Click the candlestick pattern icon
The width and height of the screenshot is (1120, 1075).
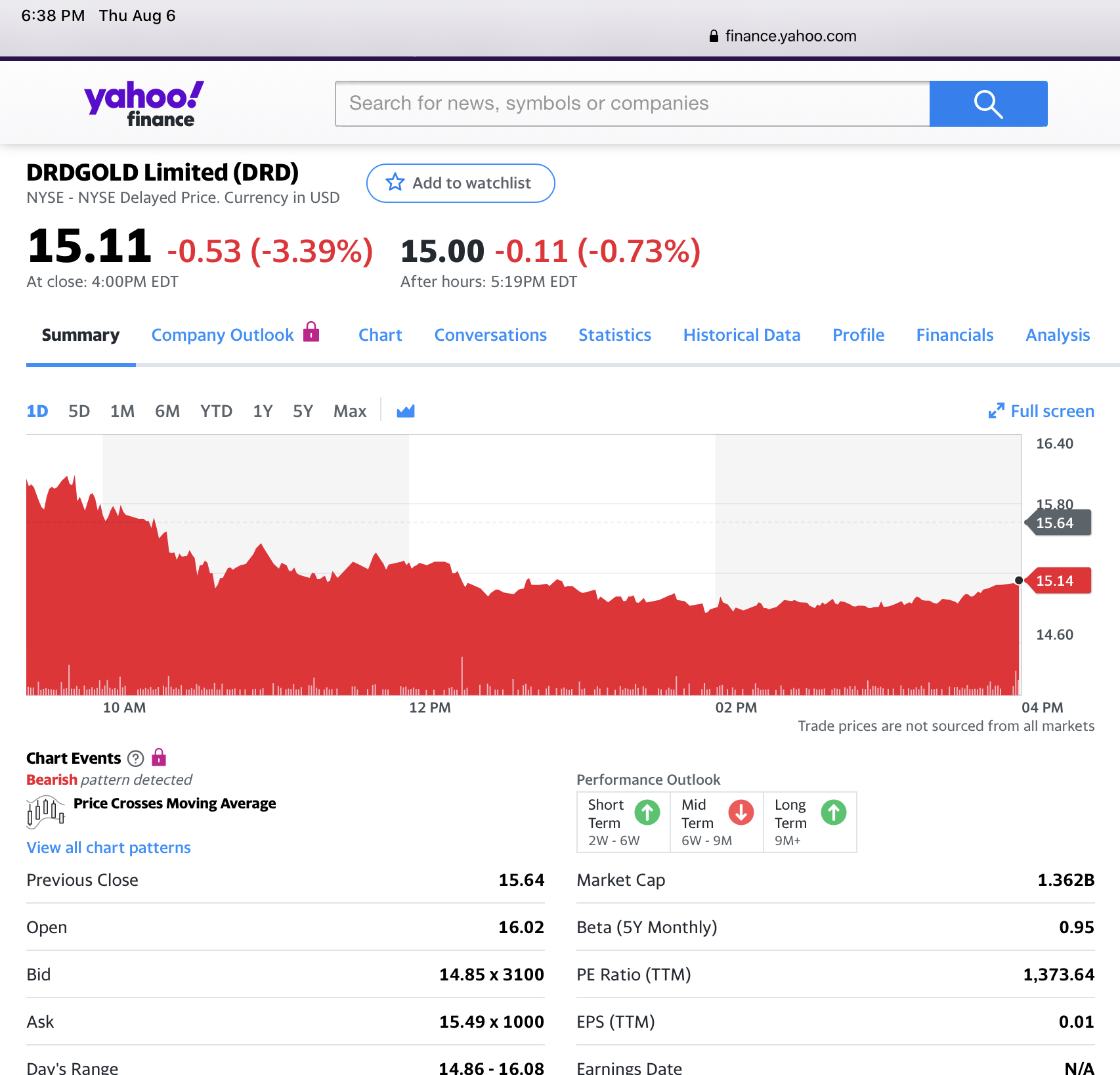(45, 812)
